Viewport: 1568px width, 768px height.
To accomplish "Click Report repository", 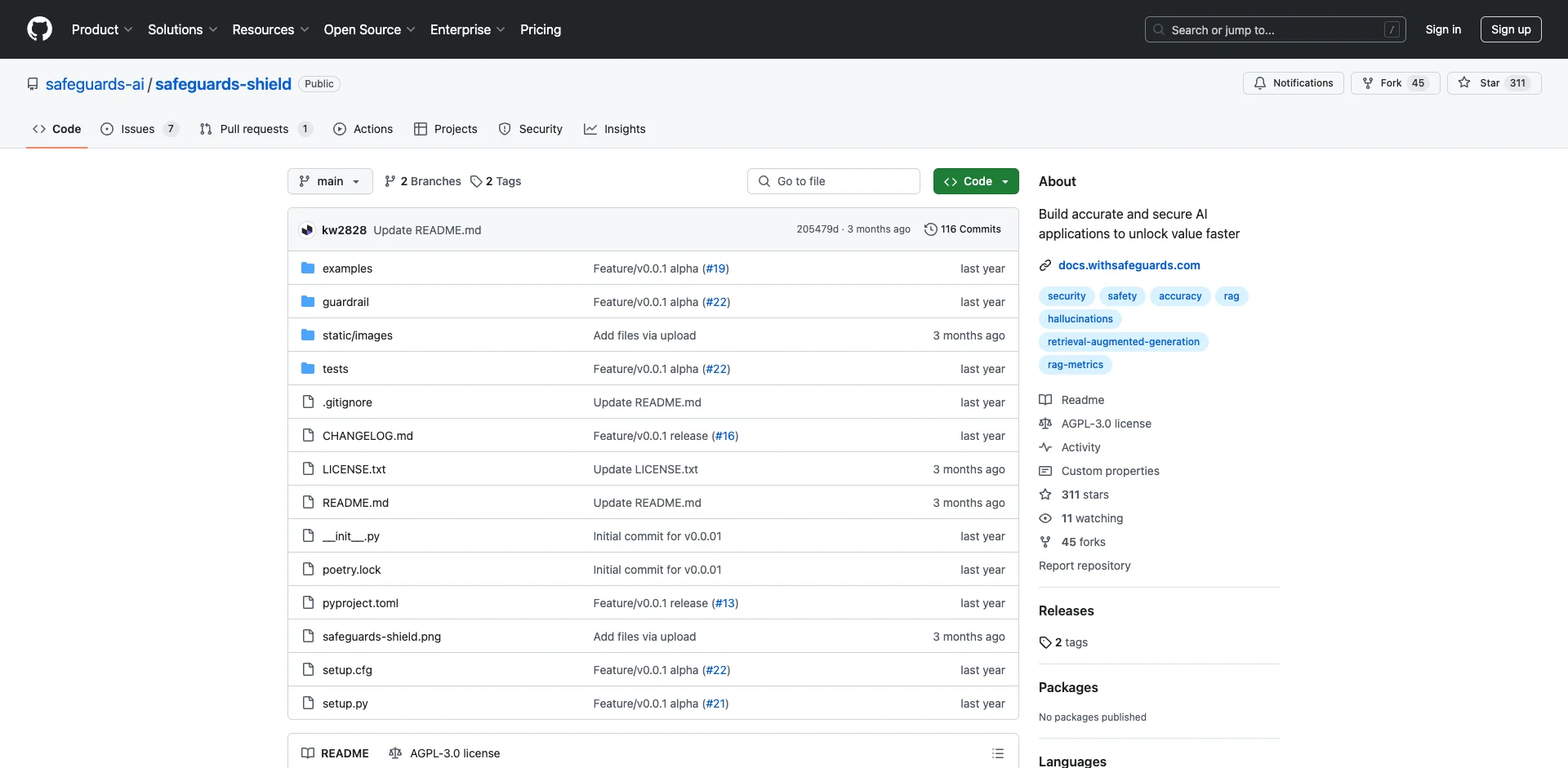I will coord(1085,566).
